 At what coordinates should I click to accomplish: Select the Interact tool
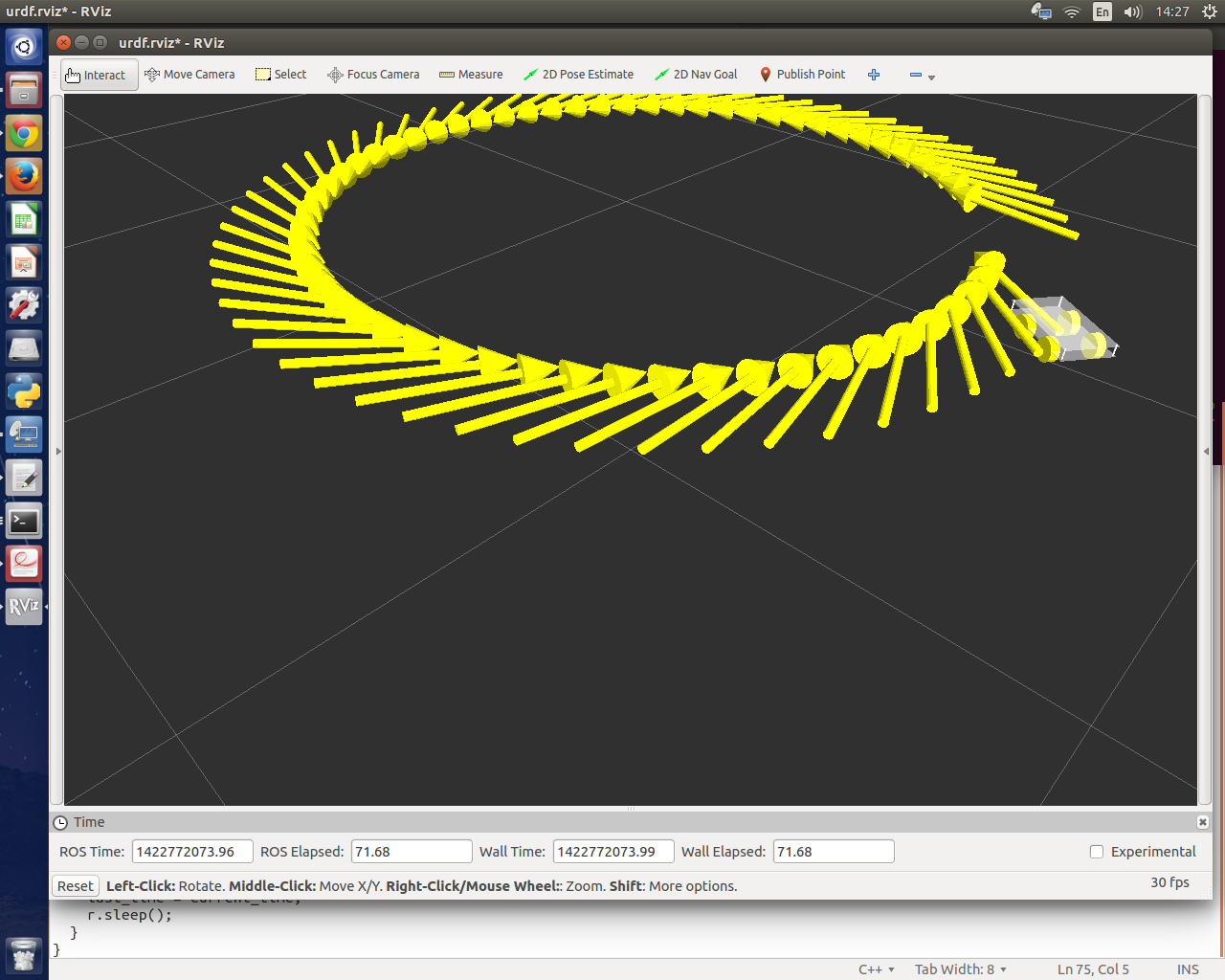[x=99, y=74]
